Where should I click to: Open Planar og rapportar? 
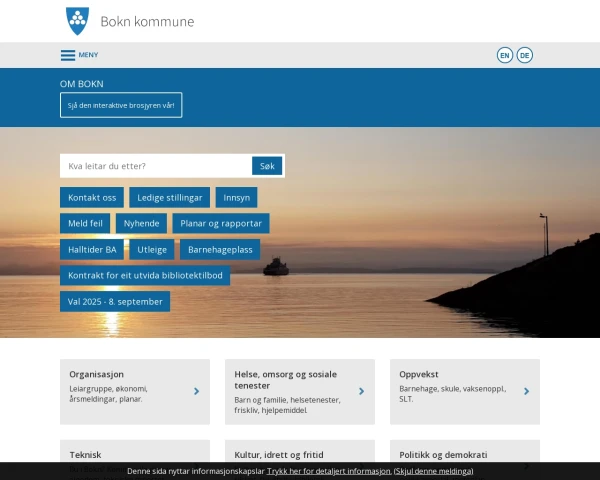220,224
